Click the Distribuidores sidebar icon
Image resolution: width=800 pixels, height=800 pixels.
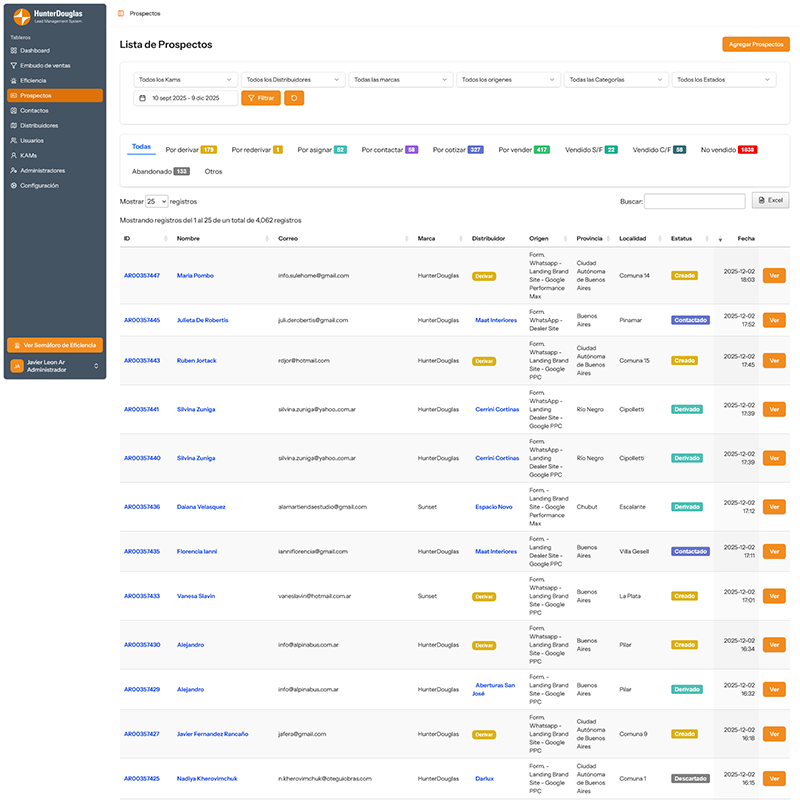13,125
